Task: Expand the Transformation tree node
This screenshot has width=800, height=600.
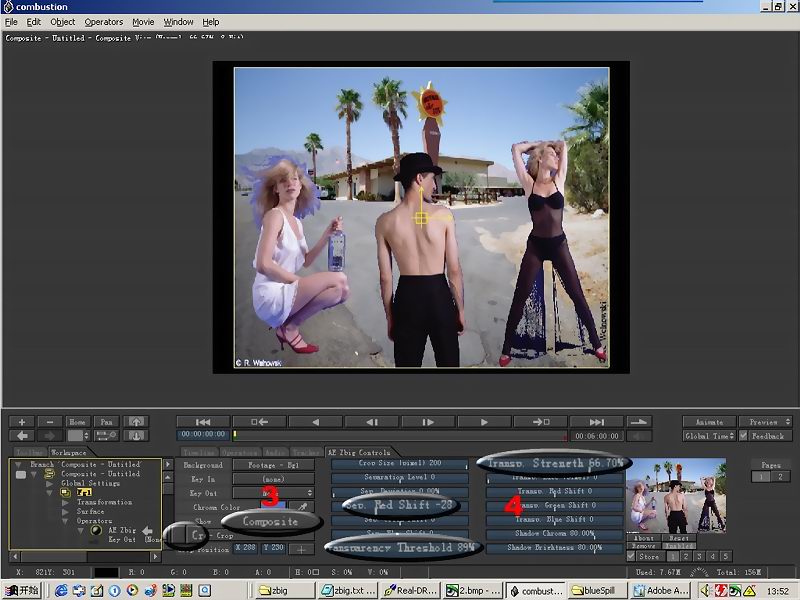Action: (x=65, y=502)
